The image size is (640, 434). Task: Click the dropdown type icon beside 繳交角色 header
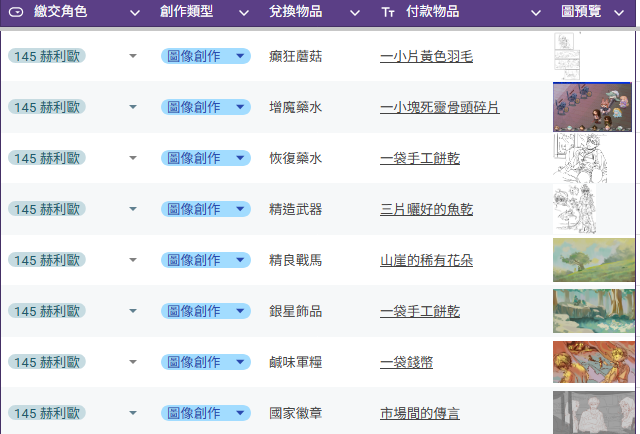(x=16, y=12)
